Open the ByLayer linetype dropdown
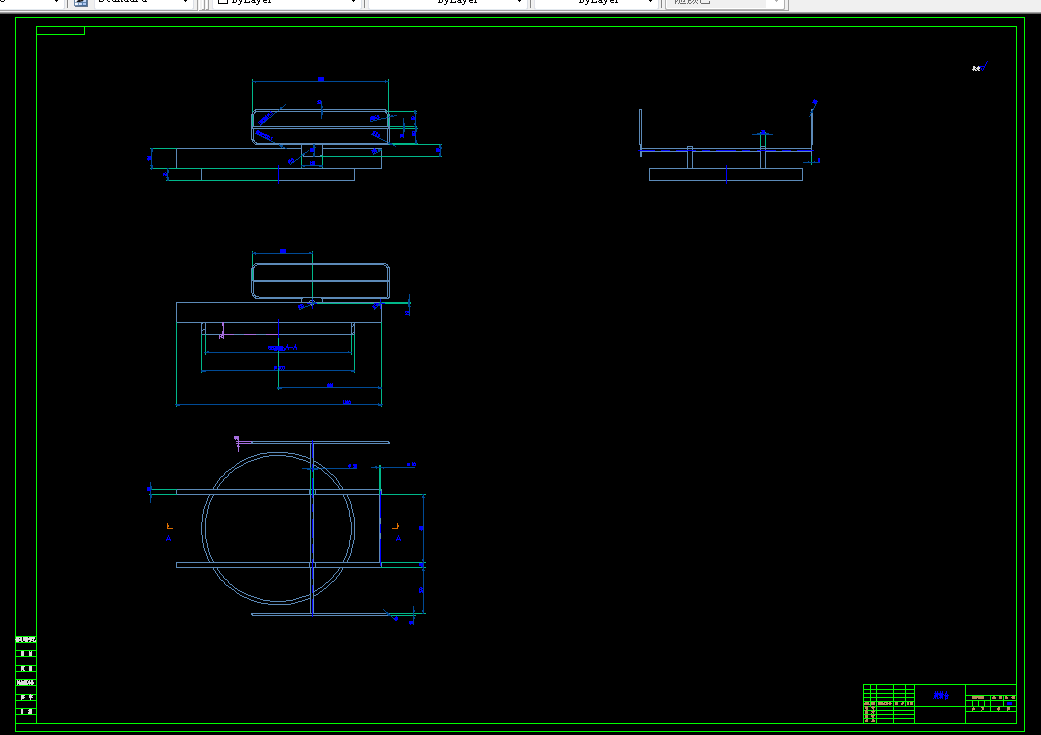 click(x=447, y=3)
